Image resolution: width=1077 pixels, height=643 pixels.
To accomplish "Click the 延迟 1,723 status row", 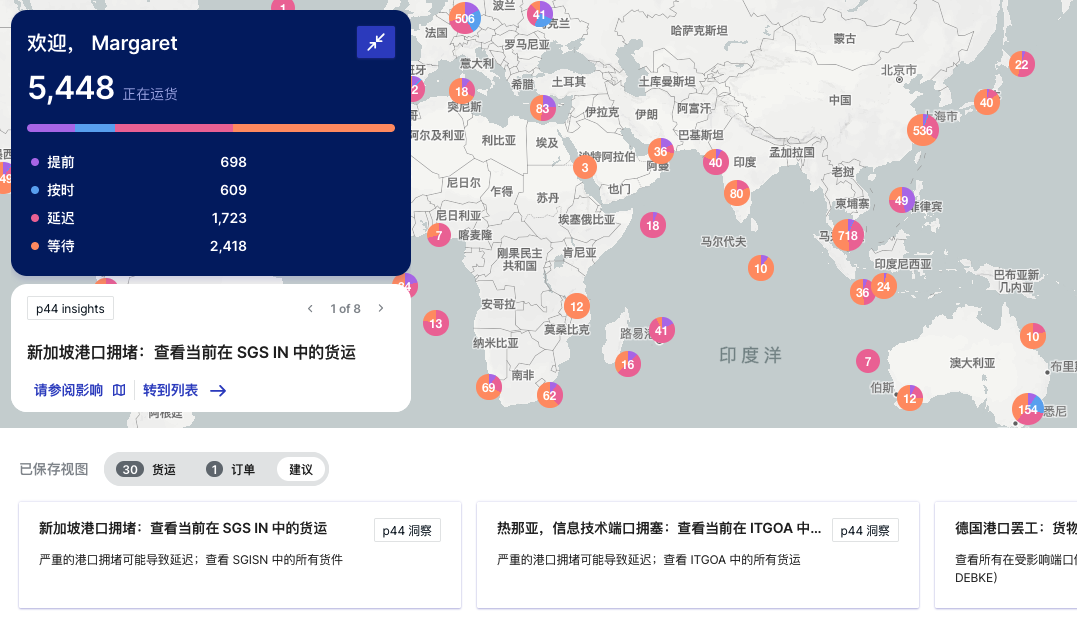I will coord(139,218).
